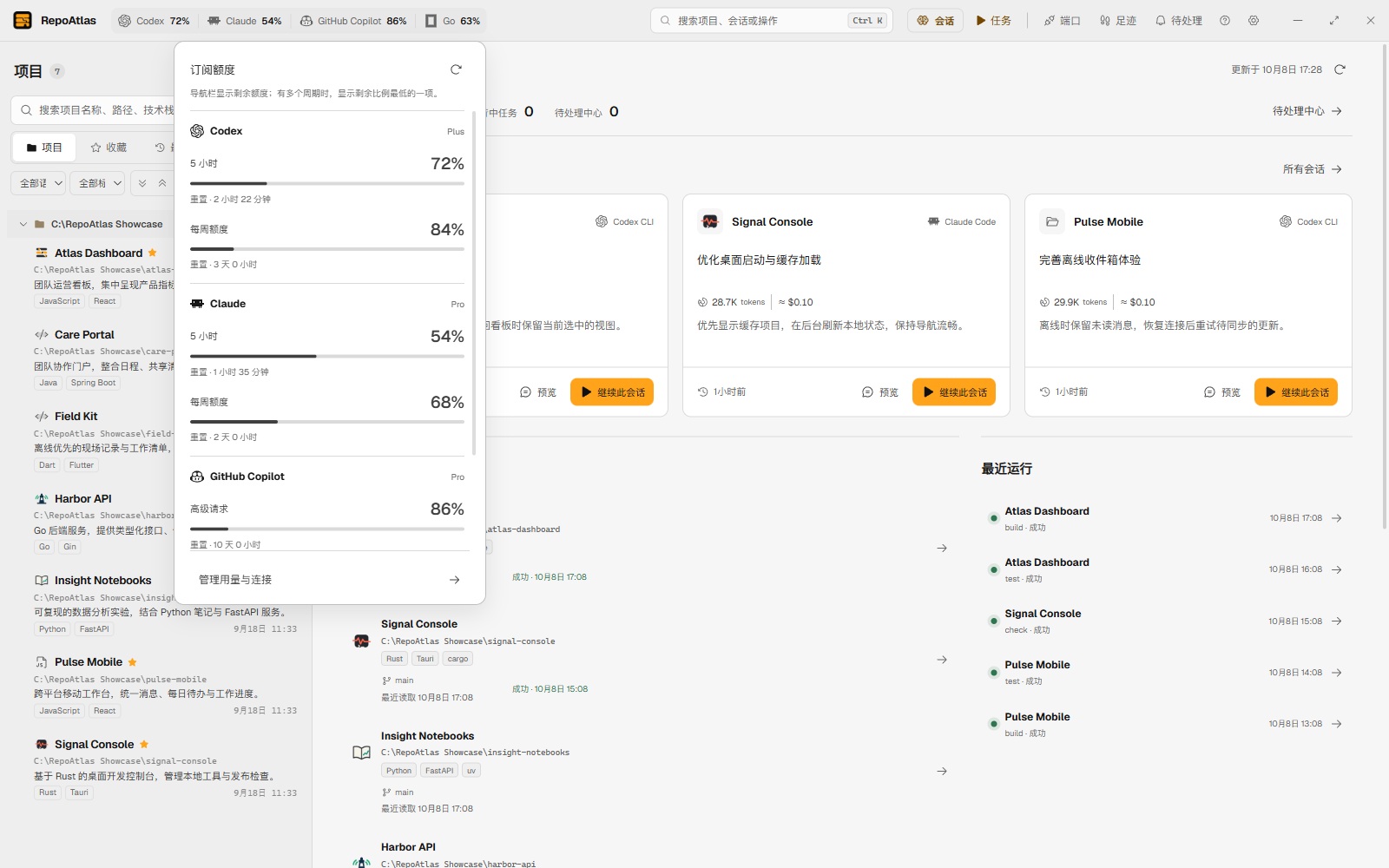Collapse all project groups
Image resolution: width=1389 pixels, height=868 pixels.
pos(162,183)
